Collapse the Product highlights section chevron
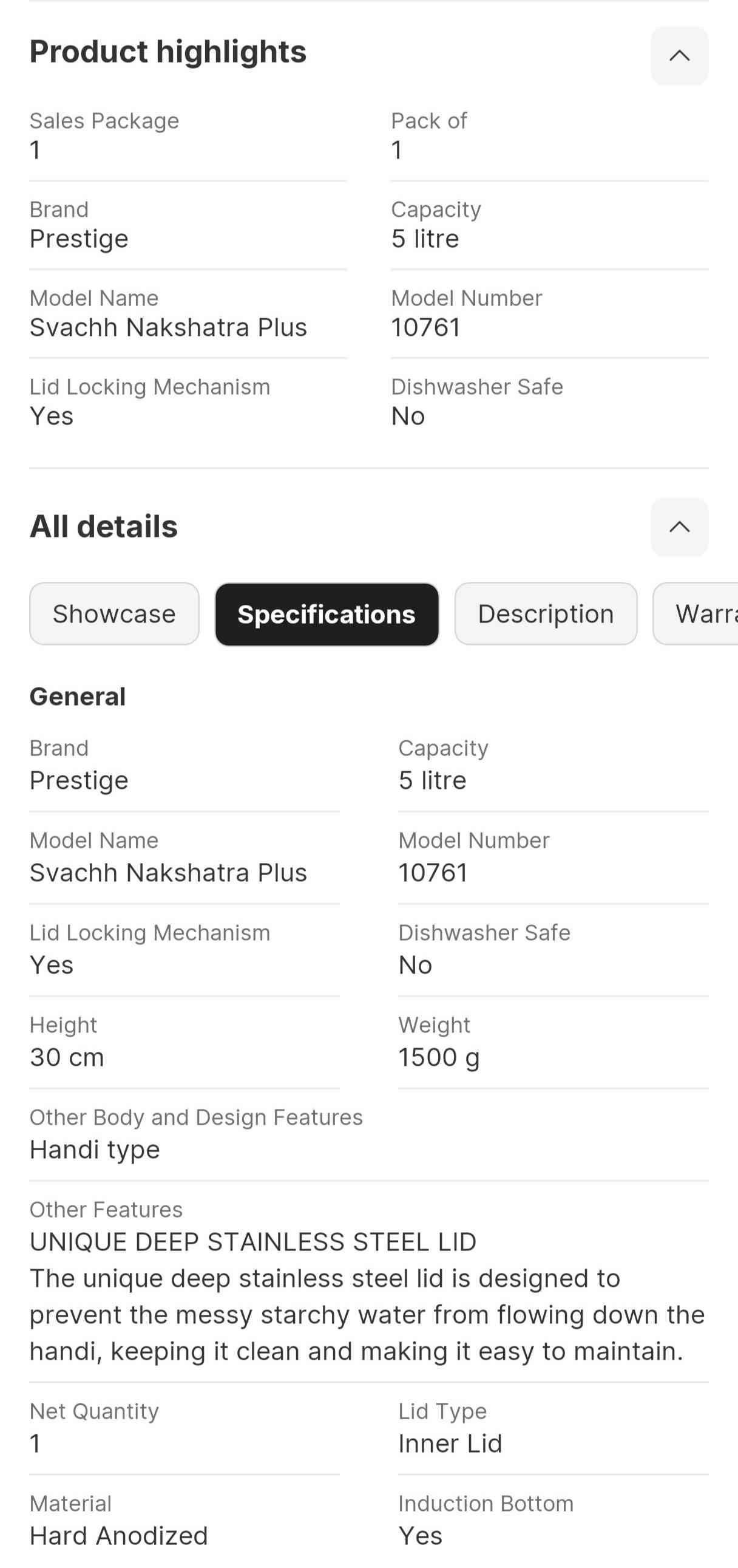Viewport: 738px width, 1568px height. (679, 56)
